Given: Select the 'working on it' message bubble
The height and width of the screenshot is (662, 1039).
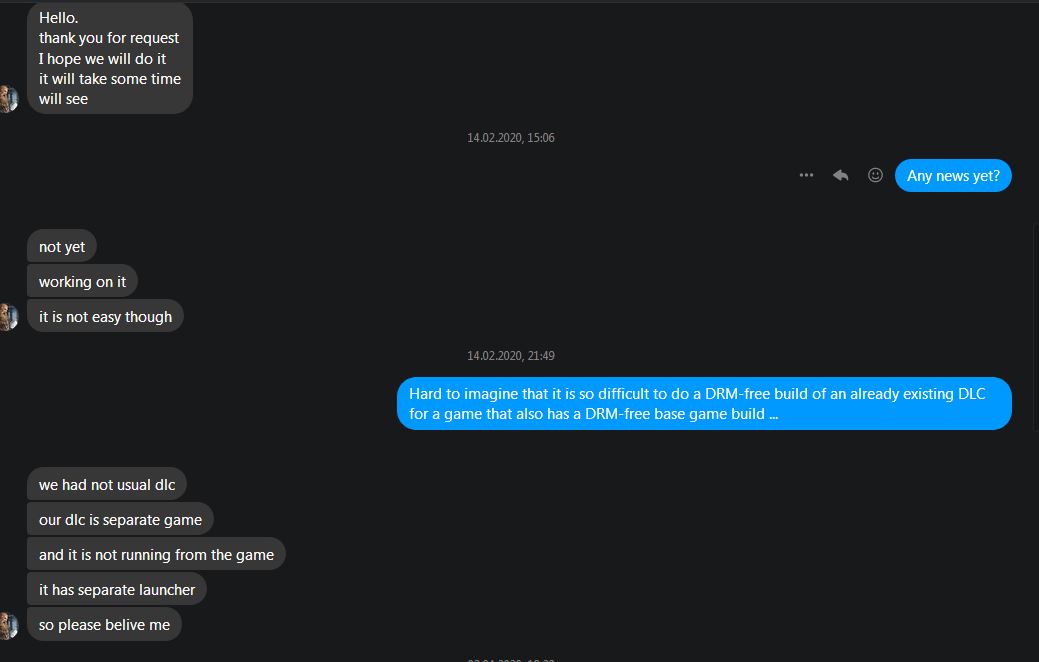Looking at the screenshot, I should pos(82,282).
